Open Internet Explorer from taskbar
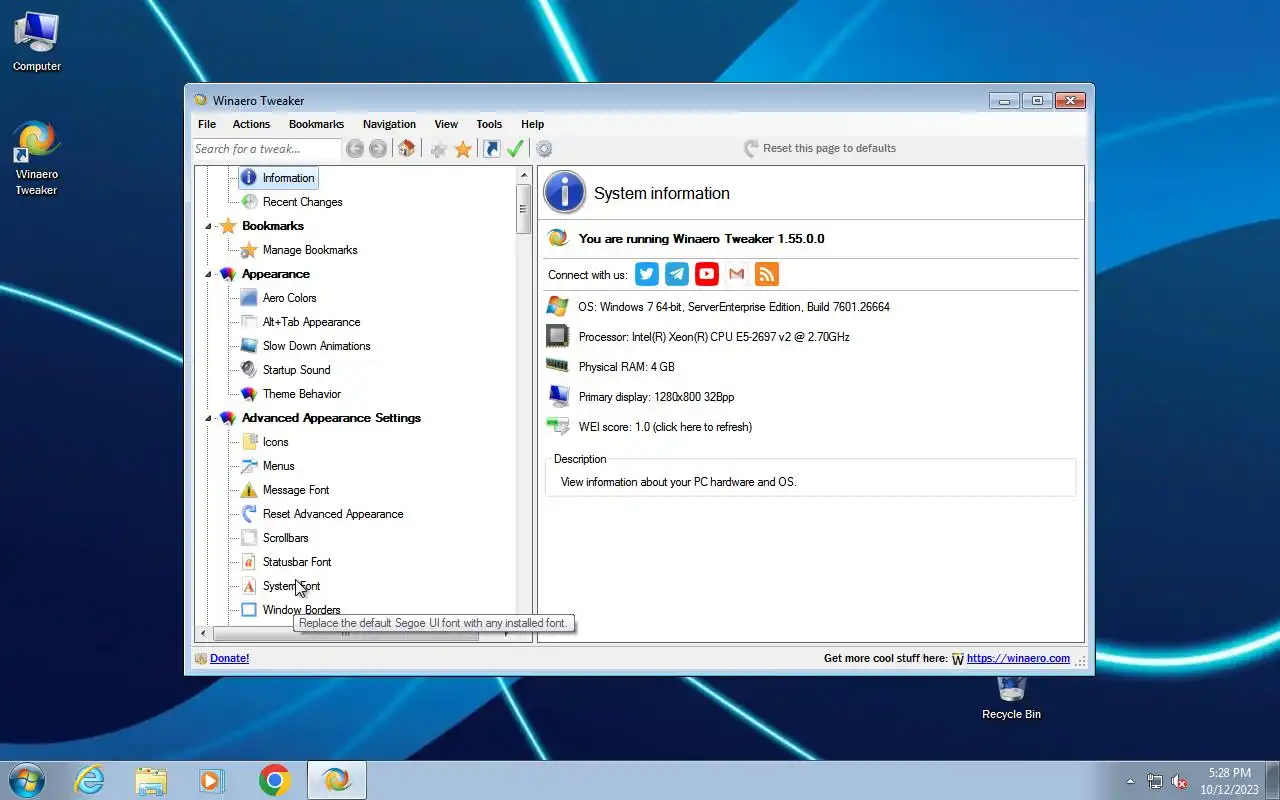Viewport: 1280px width, 800px height. click(x=90, y=780)
